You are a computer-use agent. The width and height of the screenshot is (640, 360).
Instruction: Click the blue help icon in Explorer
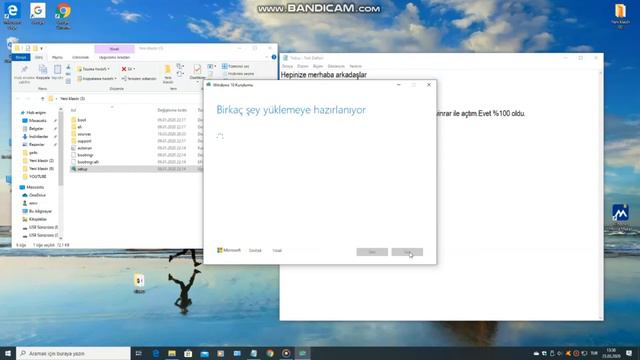pos(274,57)
